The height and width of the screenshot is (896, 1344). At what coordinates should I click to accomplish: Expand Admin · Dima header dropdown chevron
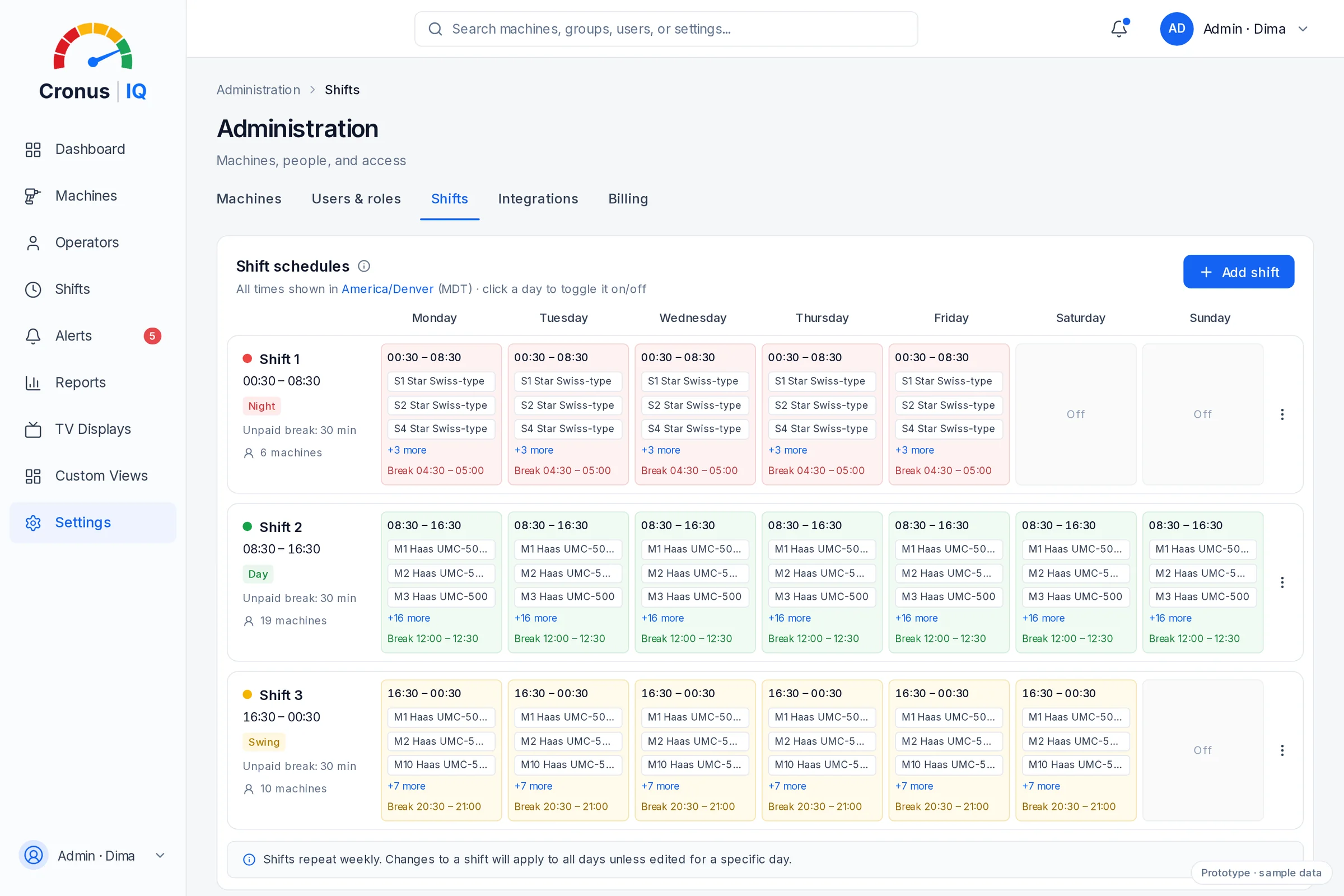(x=1303, y=29)
